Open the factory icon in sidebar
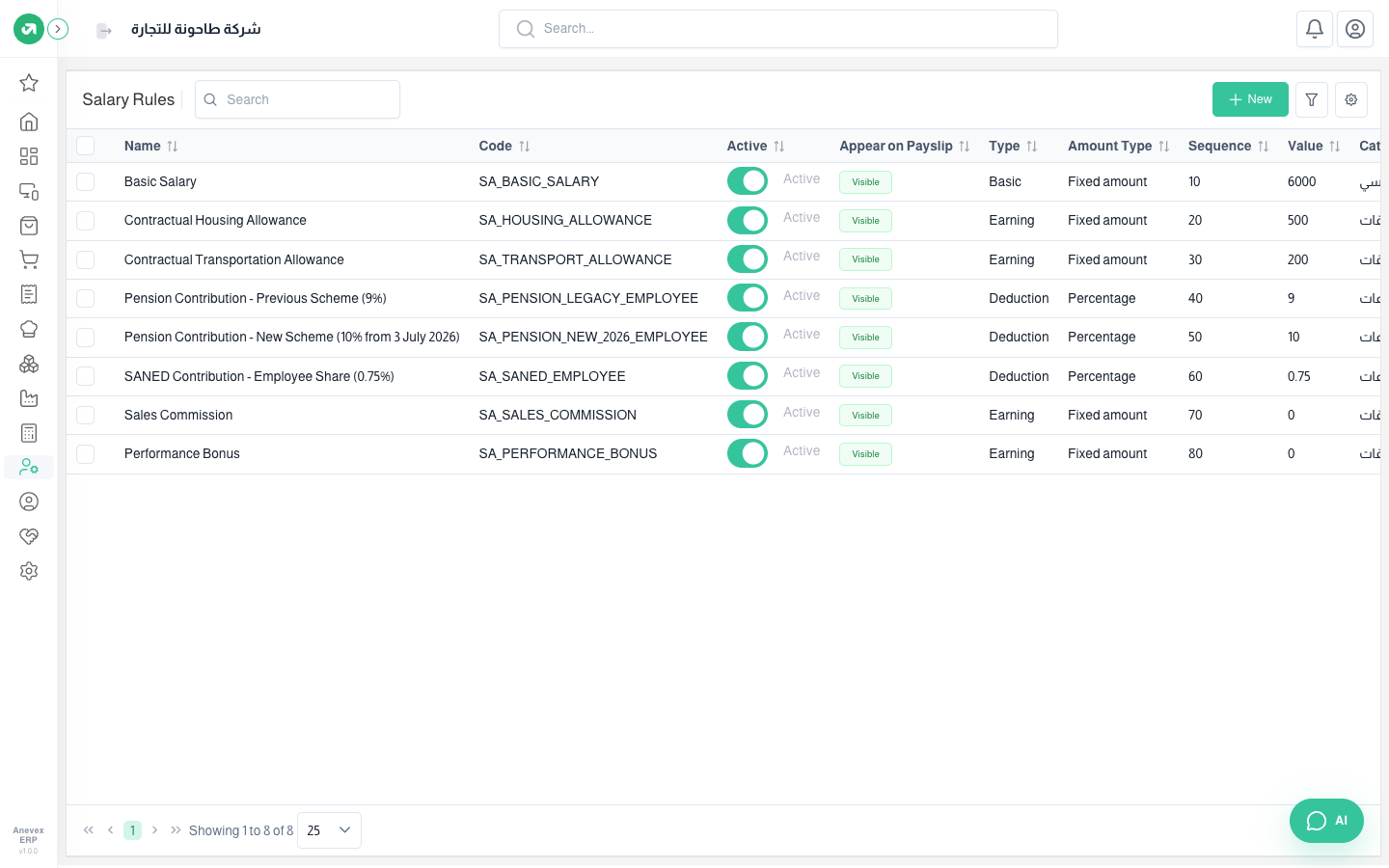Screen dimensions: 1389x868 coord(29,398)
